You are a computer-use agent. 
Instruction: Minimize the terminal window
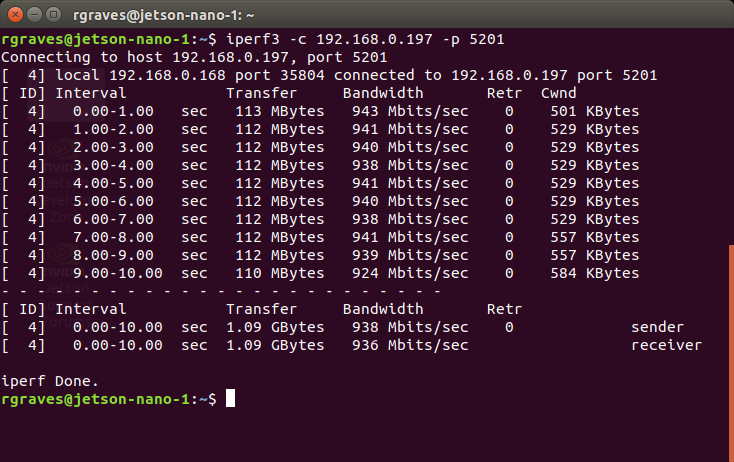(x=33, y=14)
